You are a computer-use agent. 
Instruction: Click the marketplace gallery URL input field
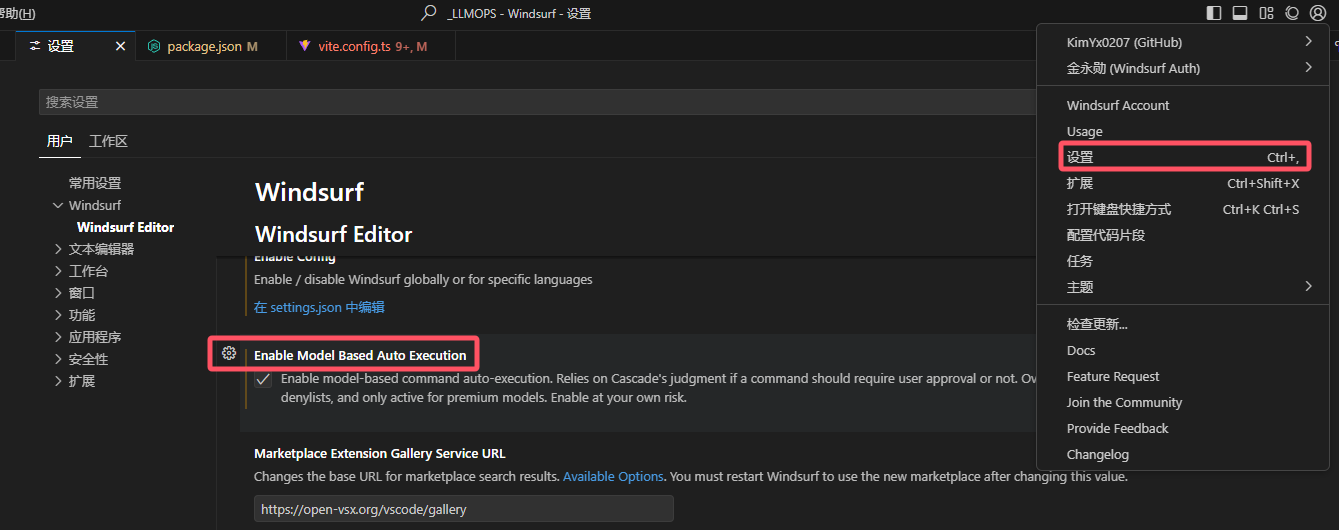coord(464,509)
